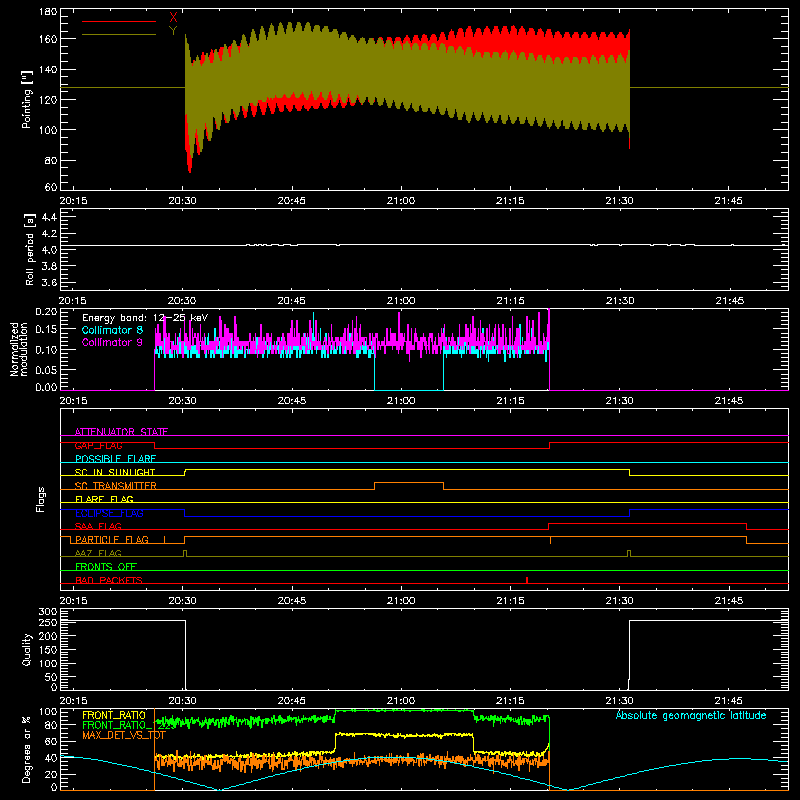Click the red X legend line

(119, 21)
